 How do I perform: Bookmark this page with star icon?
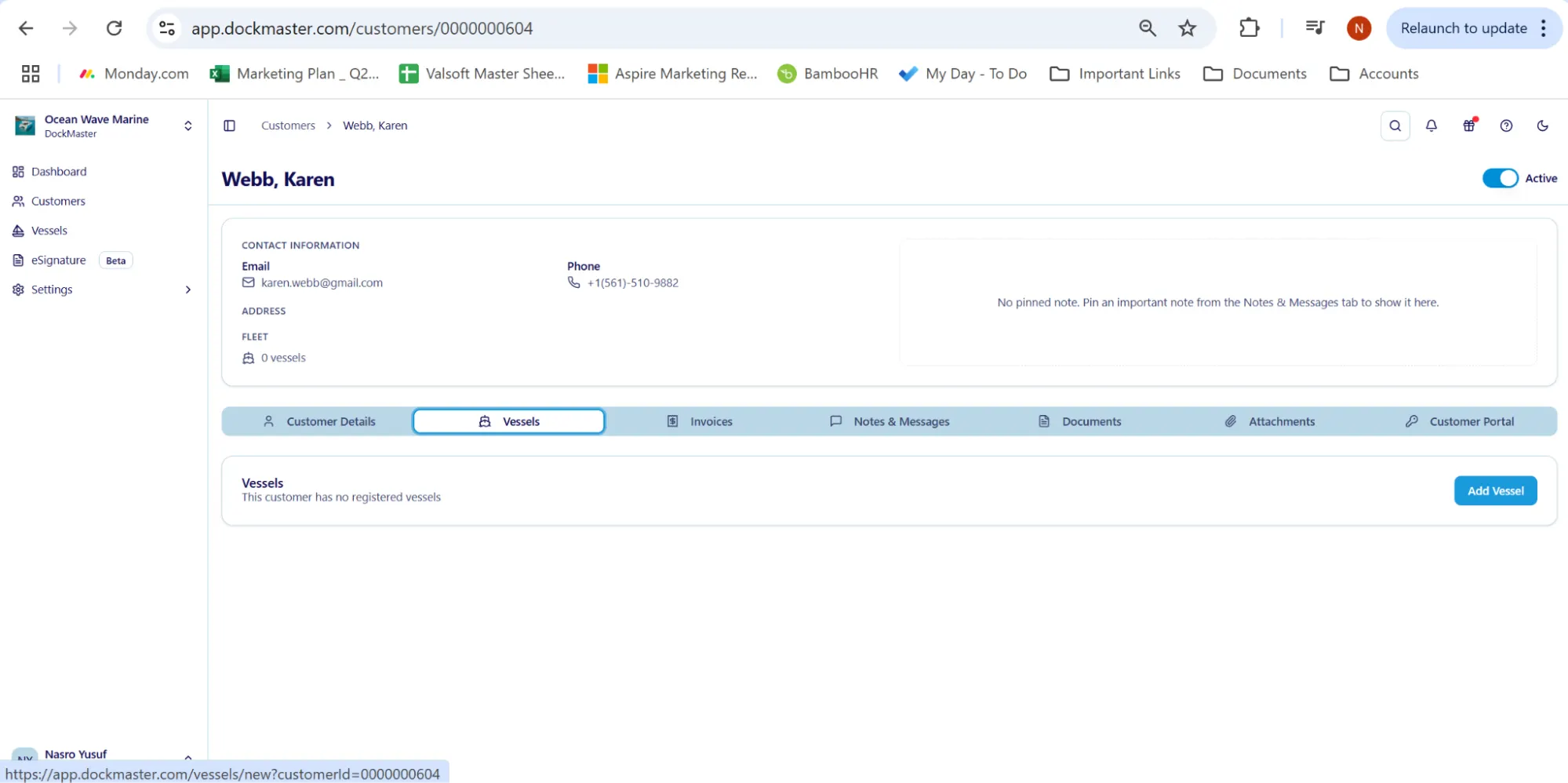(x=1187, y=28)
